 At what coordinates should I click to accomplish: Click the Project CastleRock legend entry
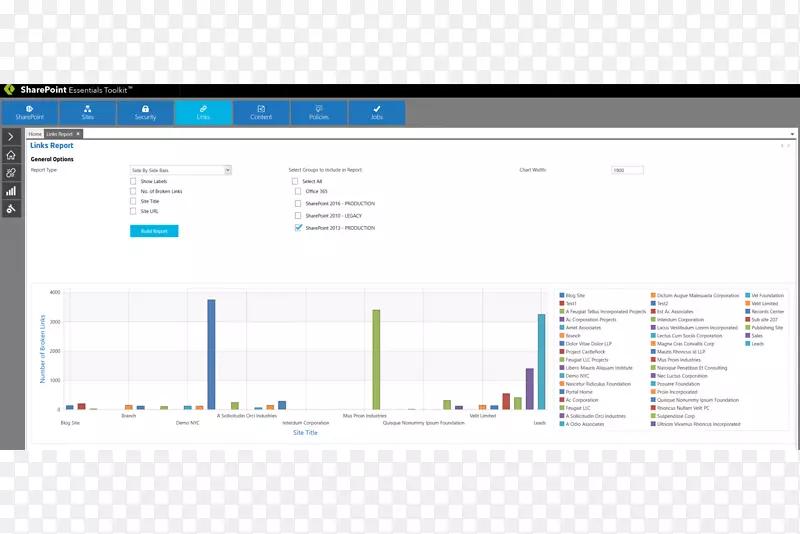[x=582, y=352]
